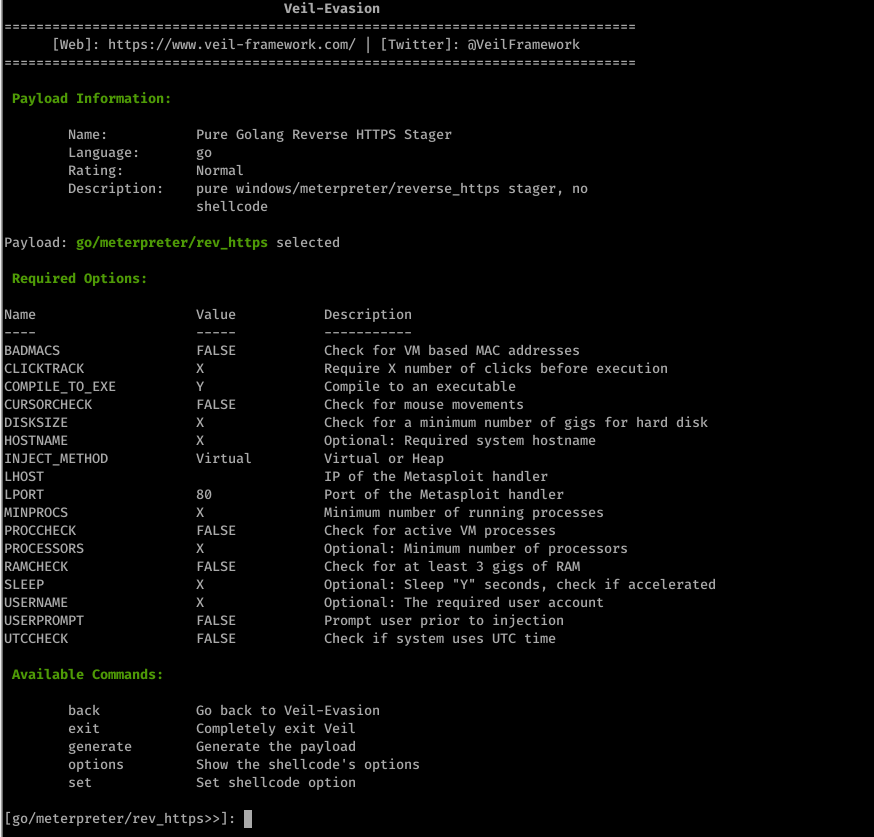Click the MINPROCS option name
874x837 pixels.
point(36,513)
